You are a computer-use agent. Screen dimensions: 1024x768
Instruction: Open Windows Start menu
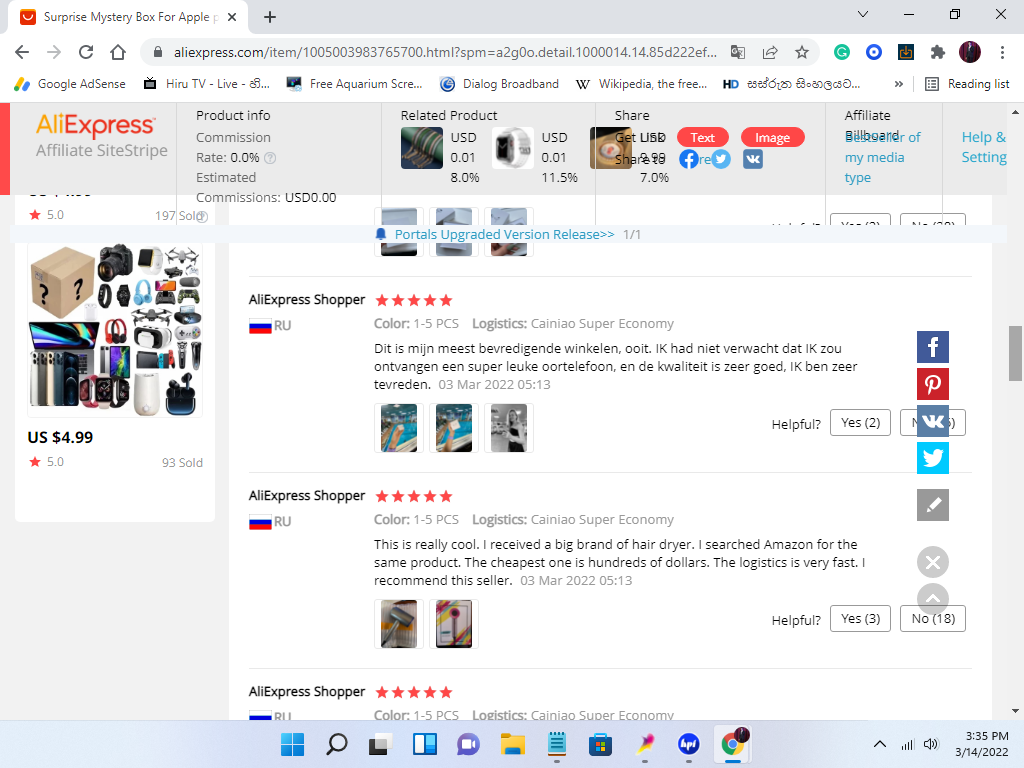pos(292,744)
